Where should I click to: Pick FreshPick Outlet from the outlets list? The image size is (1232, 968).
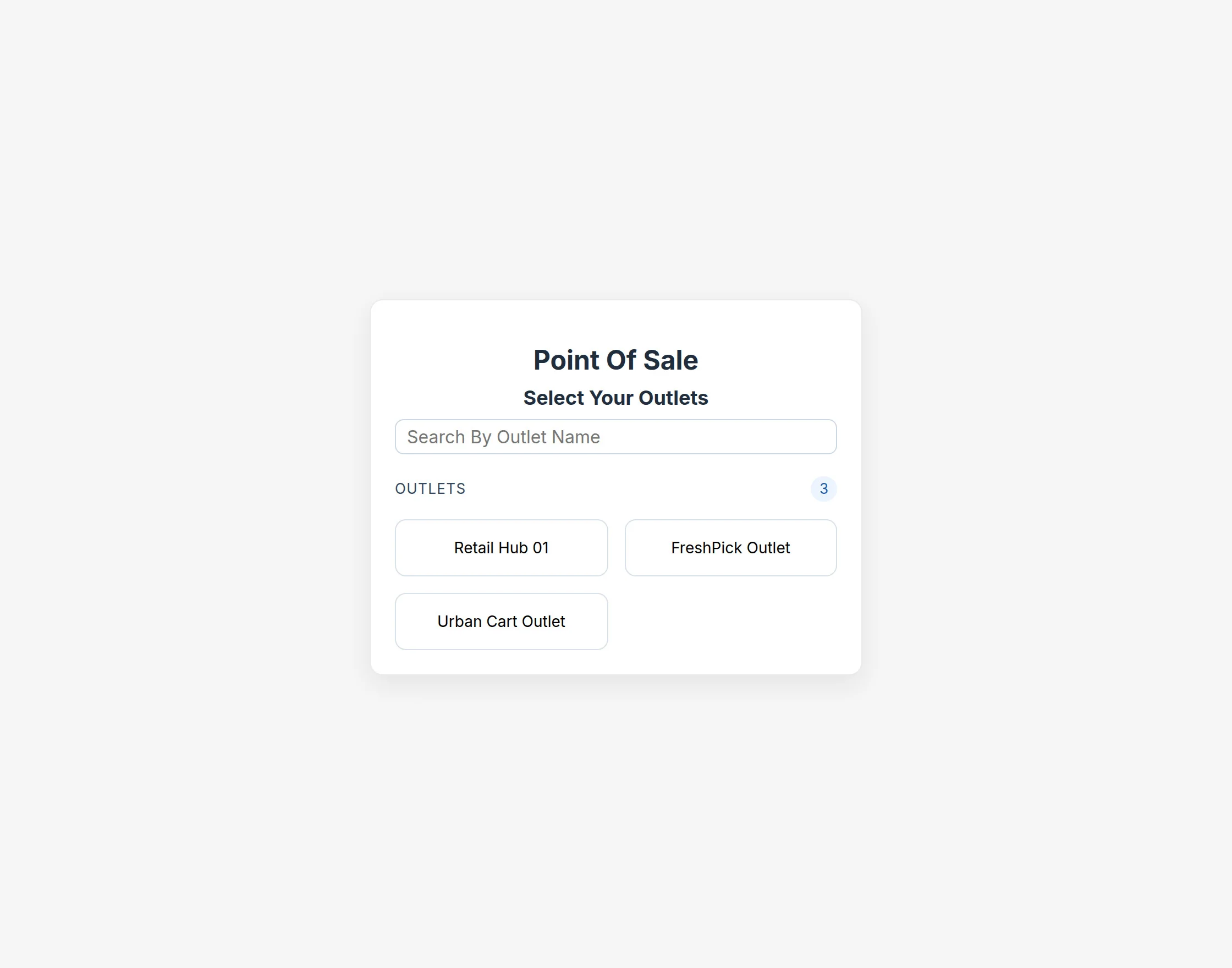pyautogui.click(x=730, y=547)
